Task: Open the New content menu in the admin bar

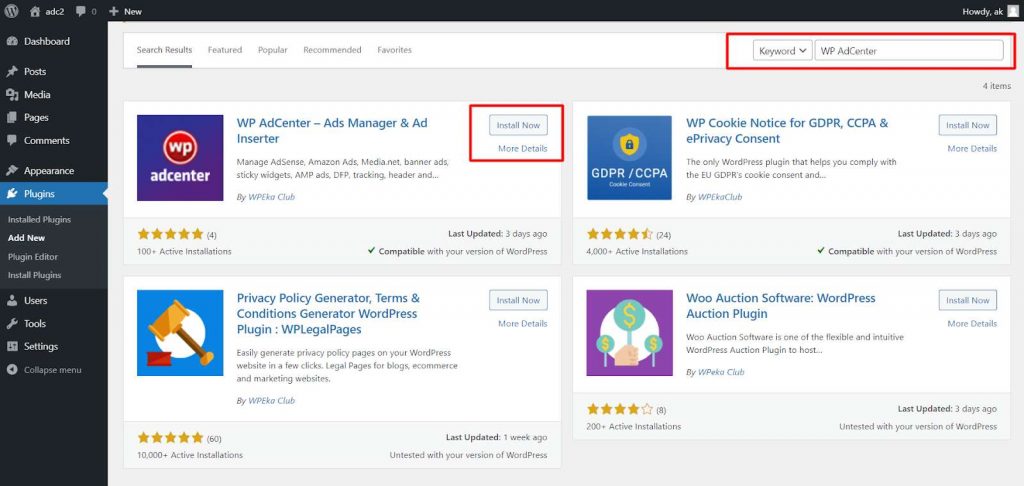Action: point(125,11)
